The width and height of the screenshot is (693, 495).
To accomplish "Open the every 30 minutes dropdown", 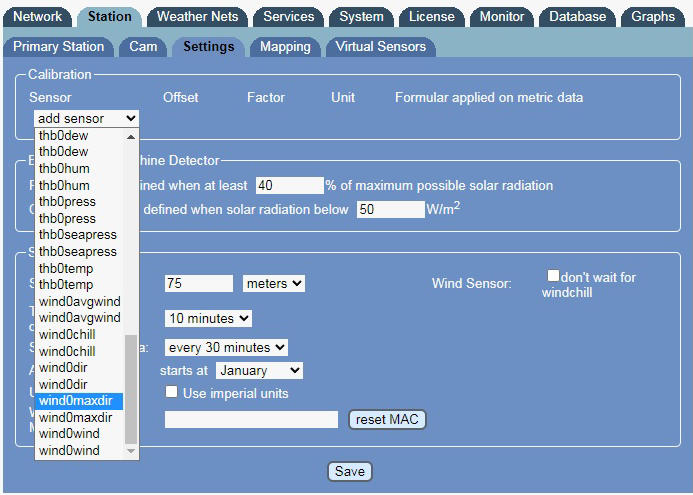I will pyautogui.click(x=226, y=347).
